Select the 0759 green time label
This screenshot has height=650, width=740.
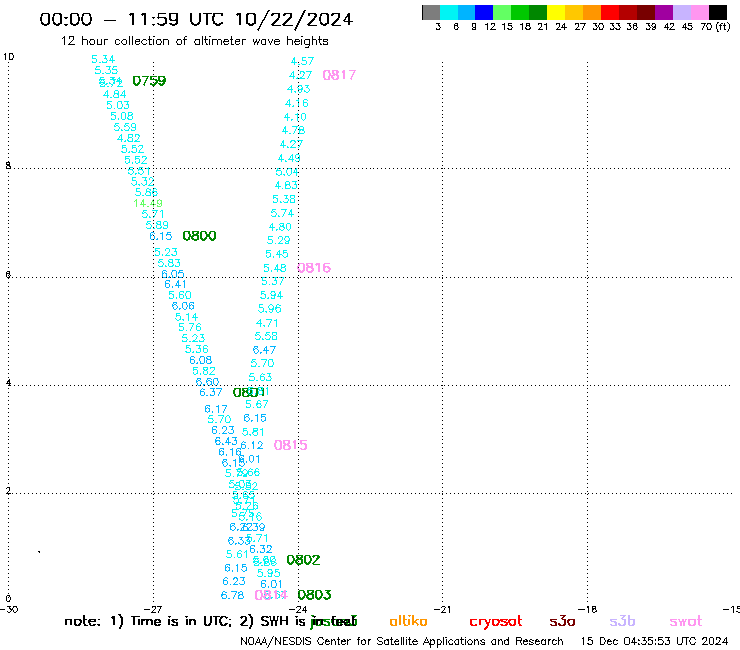[x=149, y=81]
